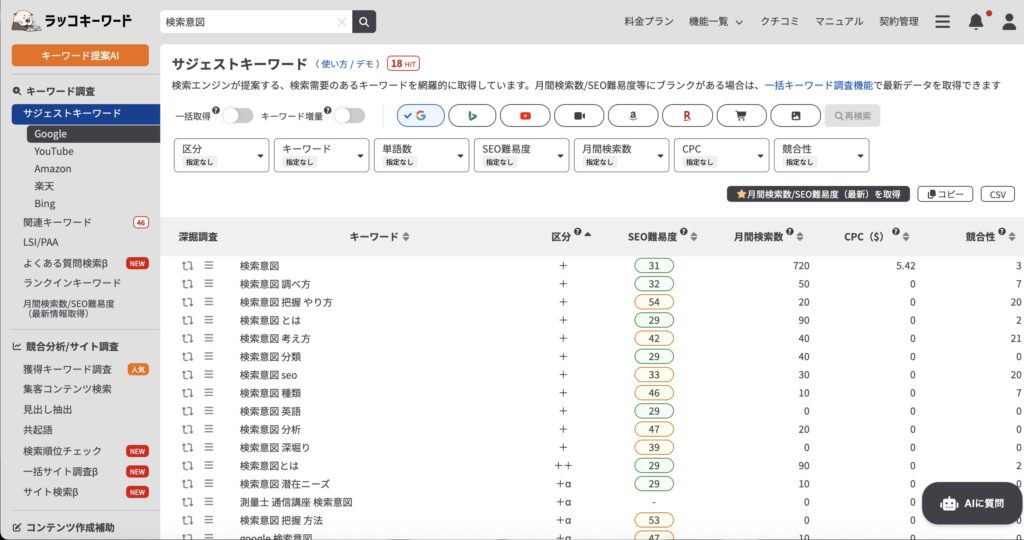Viewport: 1024px width, 540px height.
Task: Enable the キーワード増量 switch
Action: point(349,116)
